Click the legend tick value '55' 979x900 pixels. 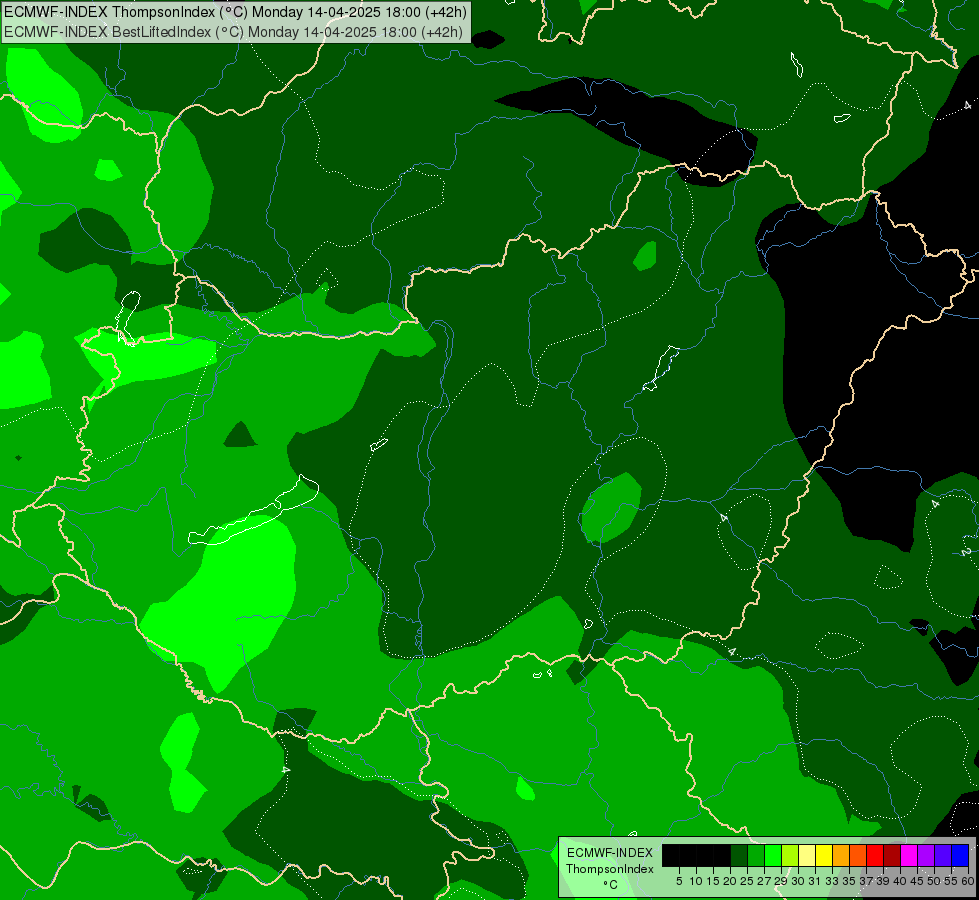(951, 881)
